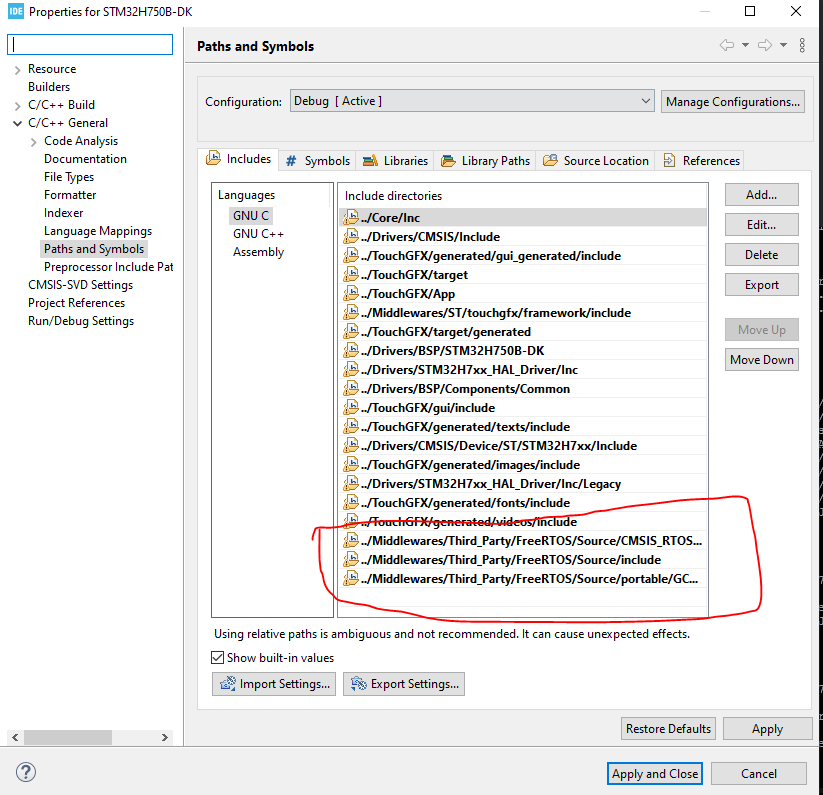Click the Restore Defaults button

click(668, 728)
